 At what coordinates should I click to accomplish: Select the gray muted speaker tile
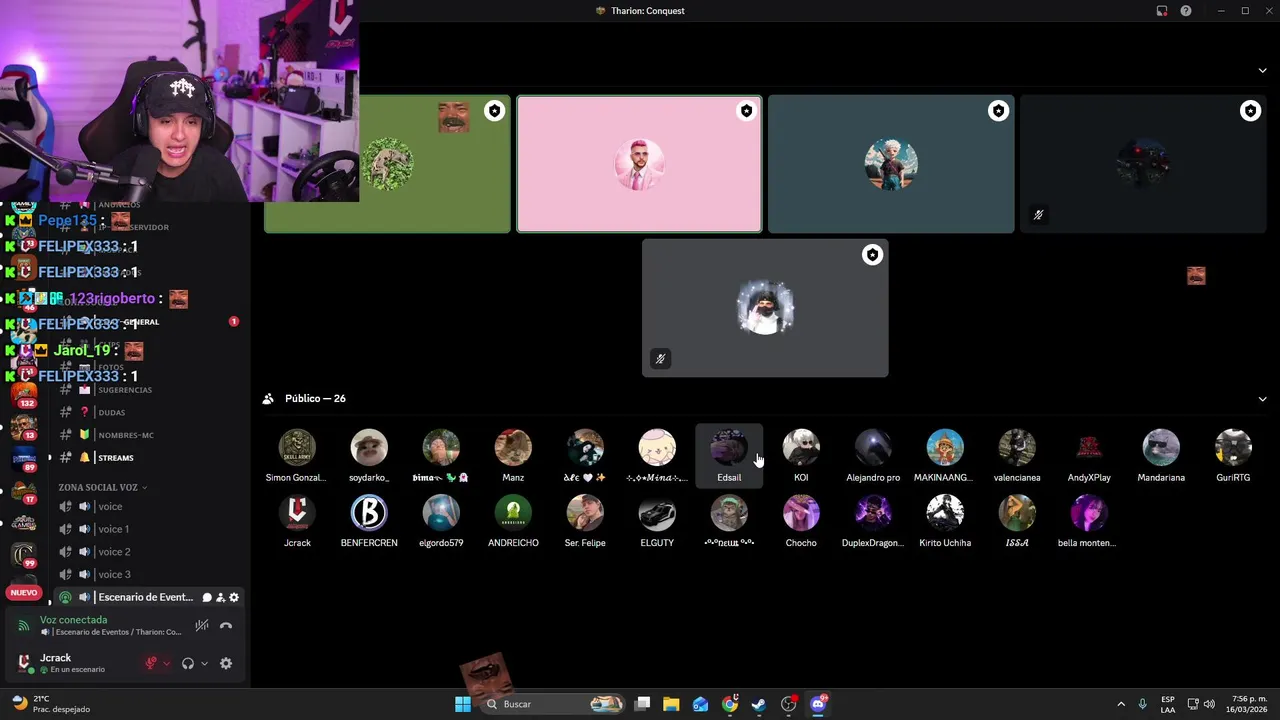[765, 308]
